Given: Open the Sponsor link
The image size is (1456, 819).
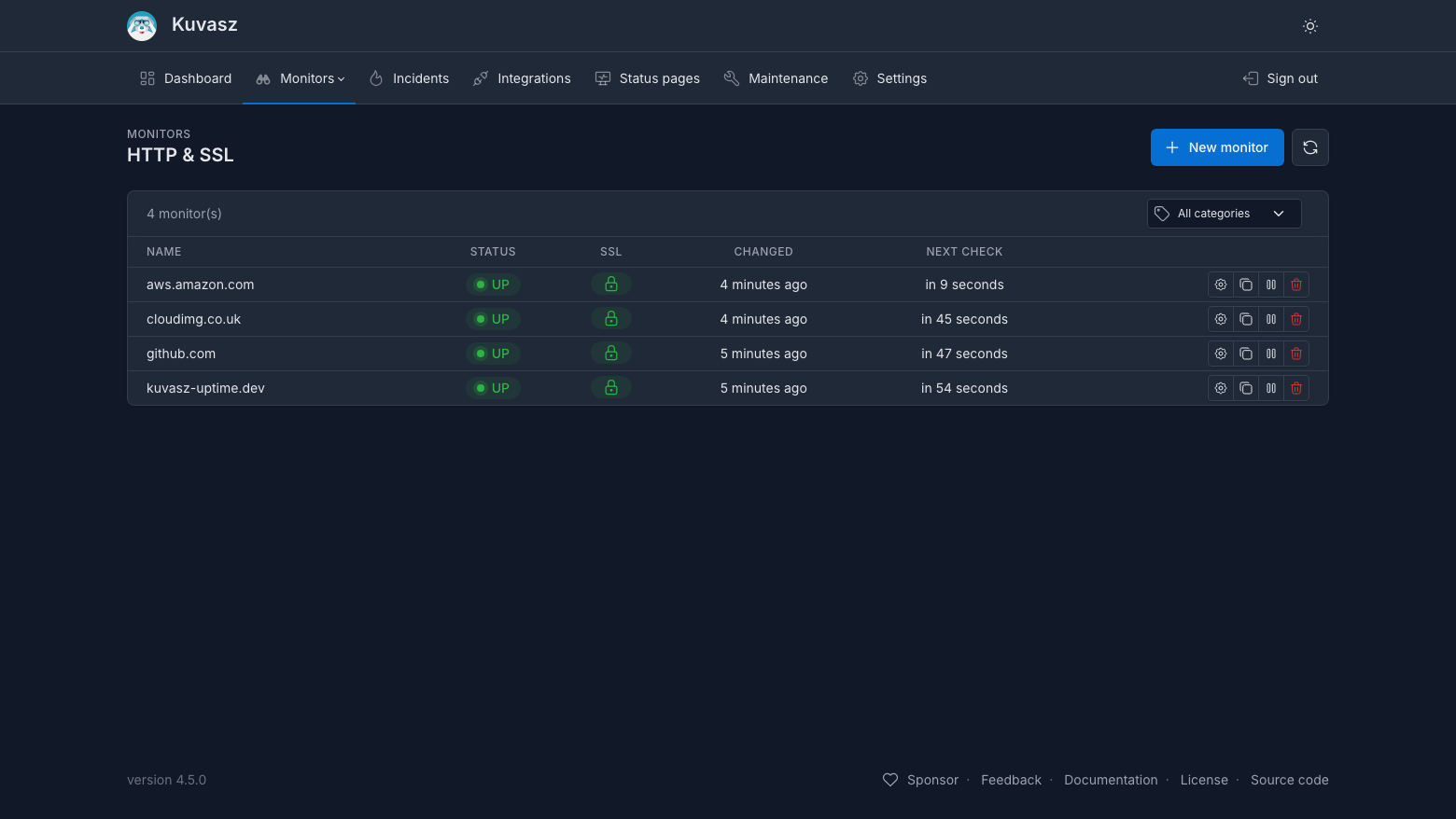Looking at the screenshot, I should coord(921,780).
